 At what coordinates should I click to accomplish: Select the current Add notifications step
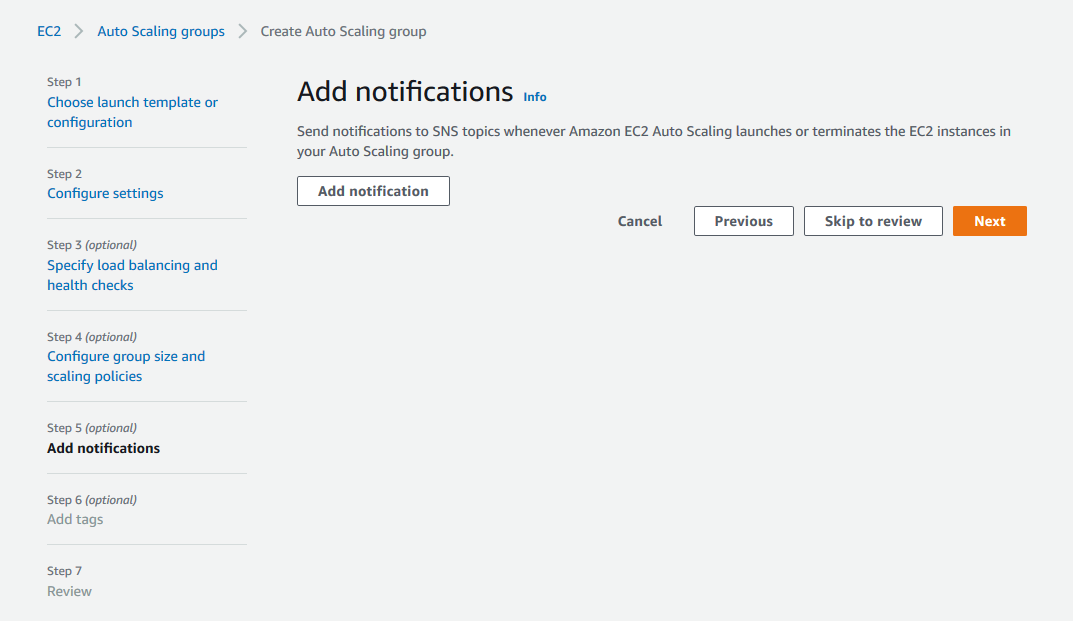(x=103, y=448)
